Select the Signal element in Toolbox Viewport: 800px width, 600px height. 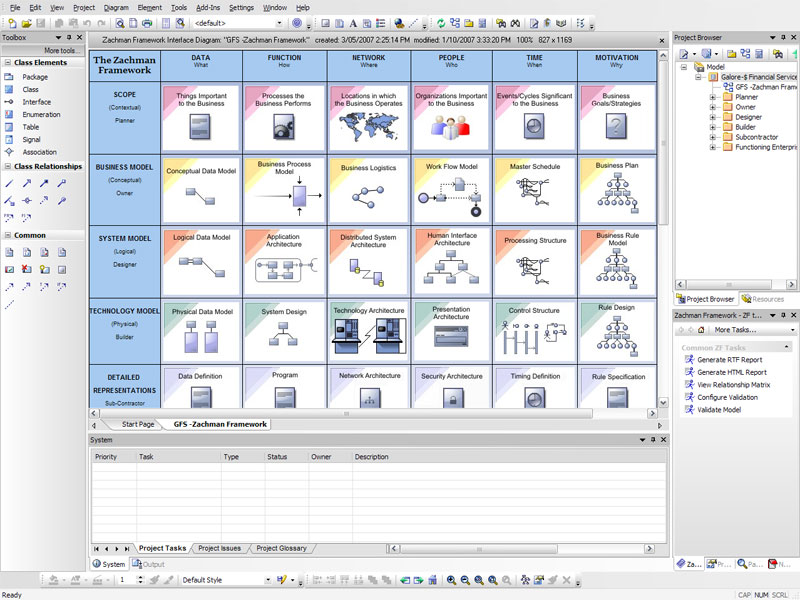[x=32, y=140]
